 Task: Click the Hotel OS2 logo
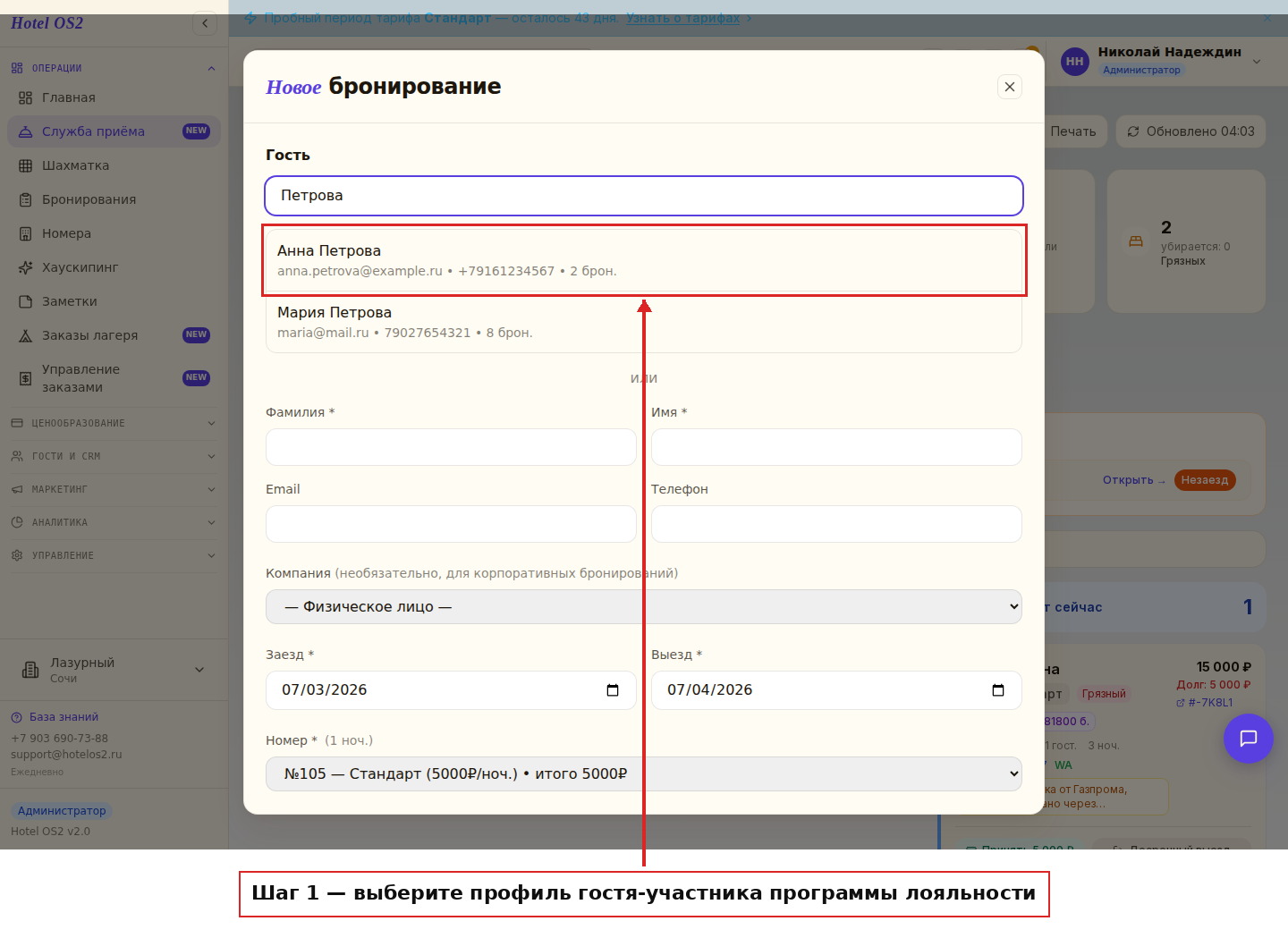(47, 23)
